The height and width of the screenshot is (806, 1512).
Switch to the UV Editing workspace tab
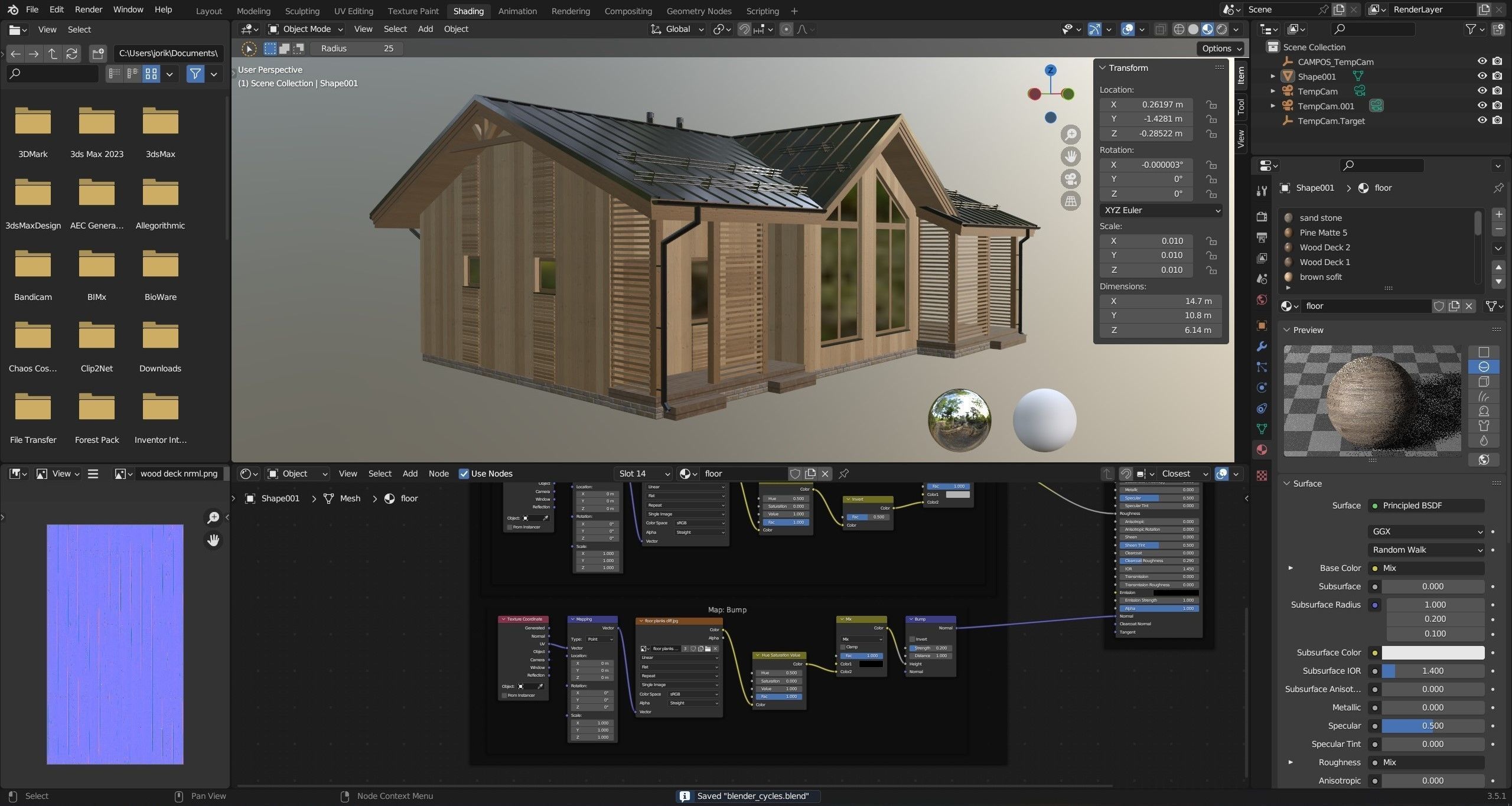[353, 11]
